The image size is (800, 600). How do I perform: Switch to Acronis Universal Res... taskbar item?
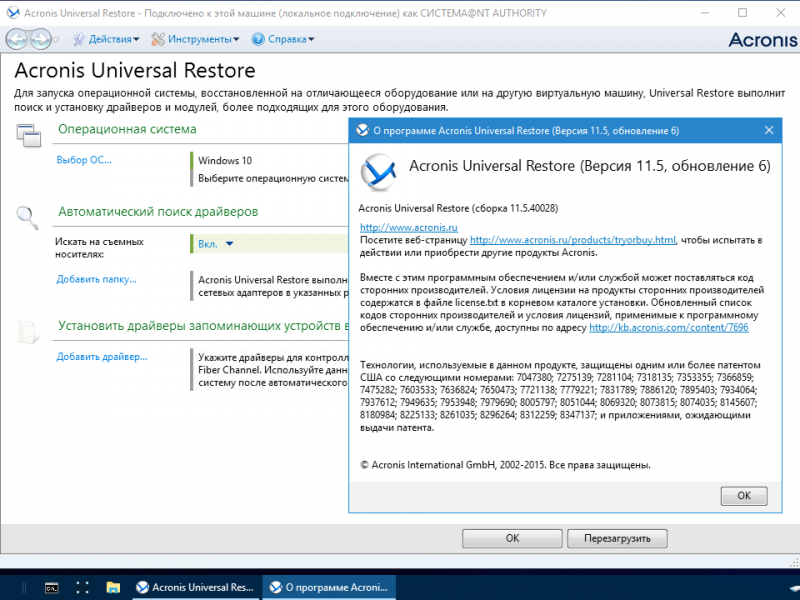tap(197, 587)
